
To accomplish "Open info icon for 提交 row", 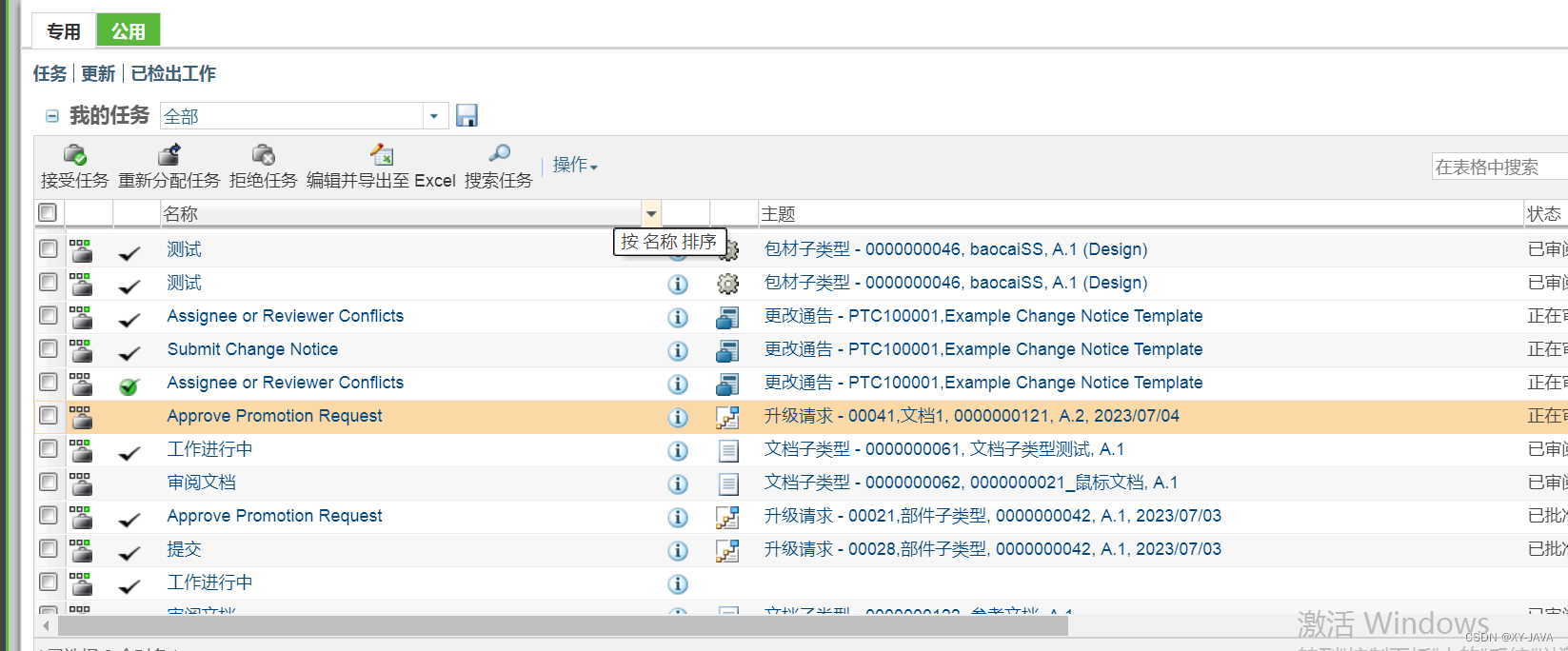I will point(678,550).
